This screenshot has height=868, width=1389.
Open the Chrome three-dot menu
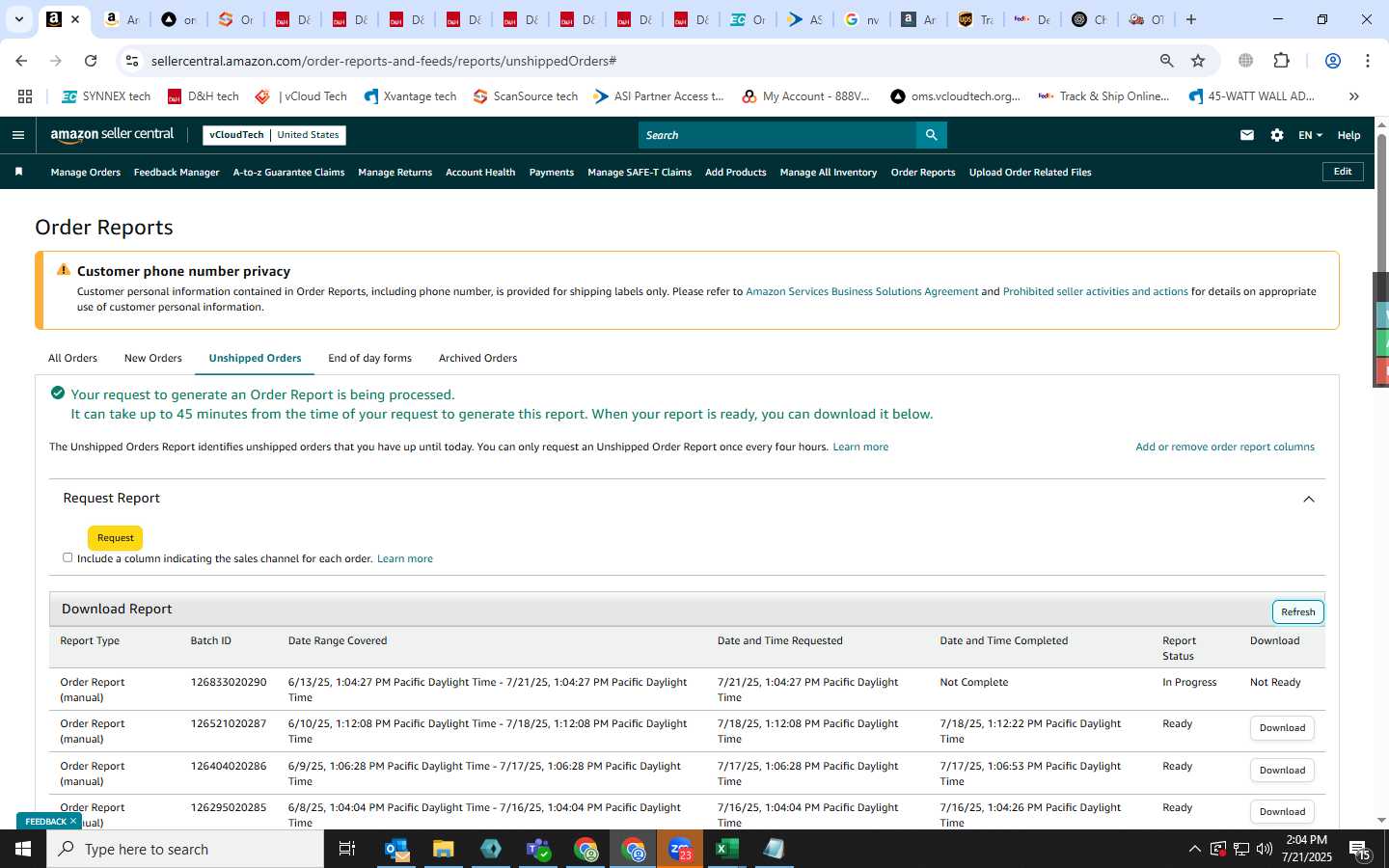click(x=1368, y=61)
